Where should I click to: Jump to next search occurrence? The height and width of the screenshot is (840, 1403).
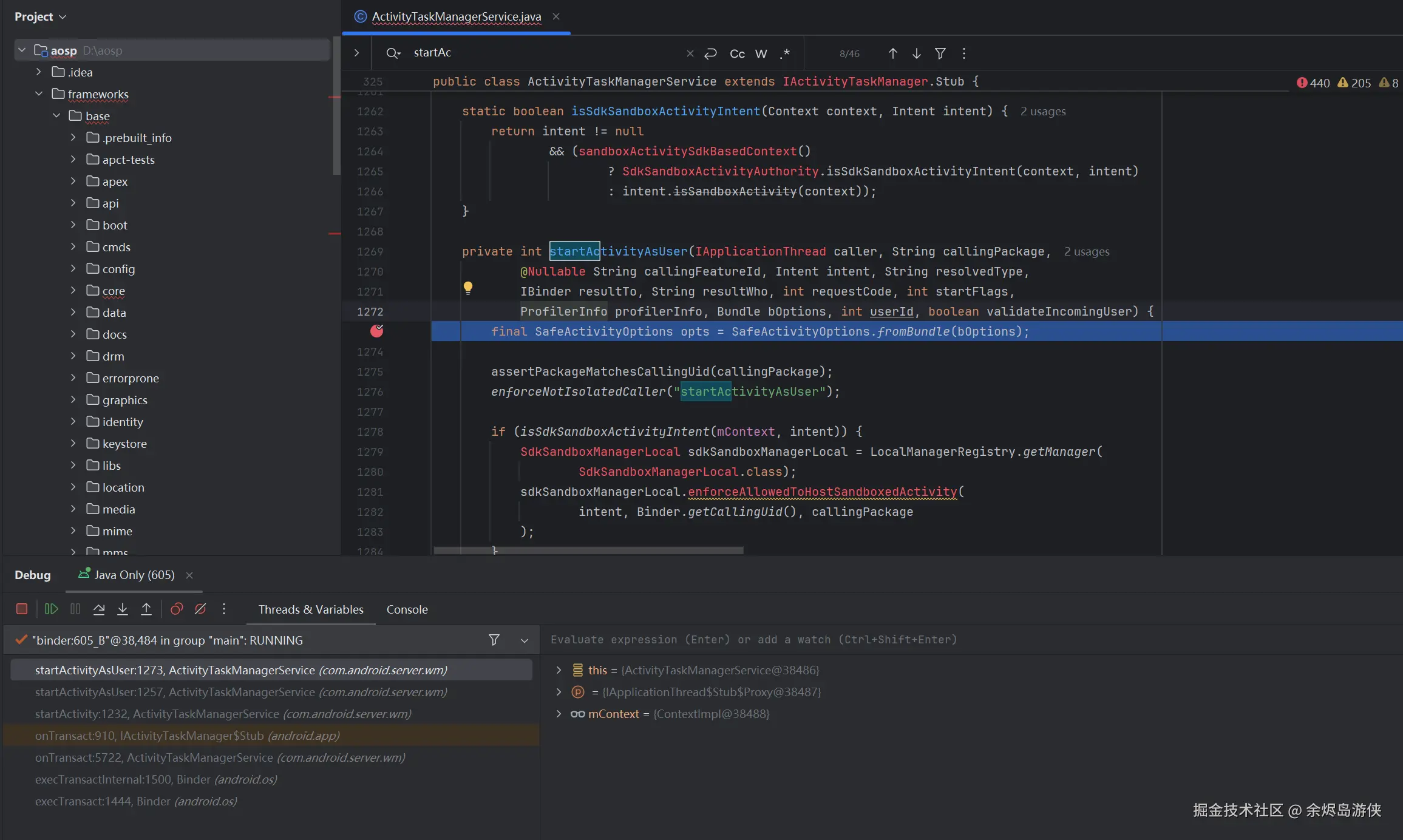[917, 53]
